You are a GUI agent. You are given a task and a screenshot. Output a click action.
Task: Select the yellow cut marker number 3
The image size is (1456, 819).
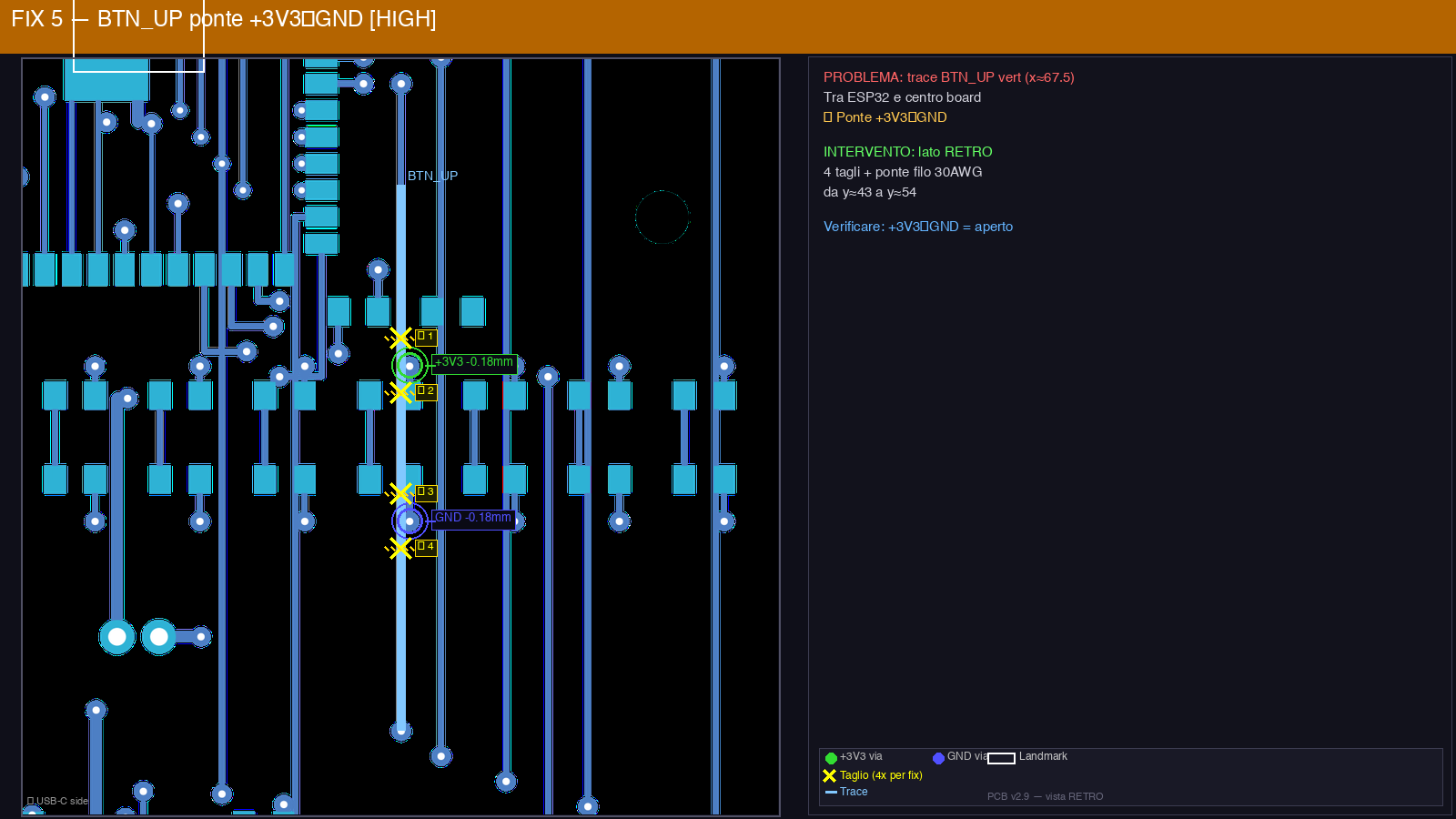coord(400,494)
